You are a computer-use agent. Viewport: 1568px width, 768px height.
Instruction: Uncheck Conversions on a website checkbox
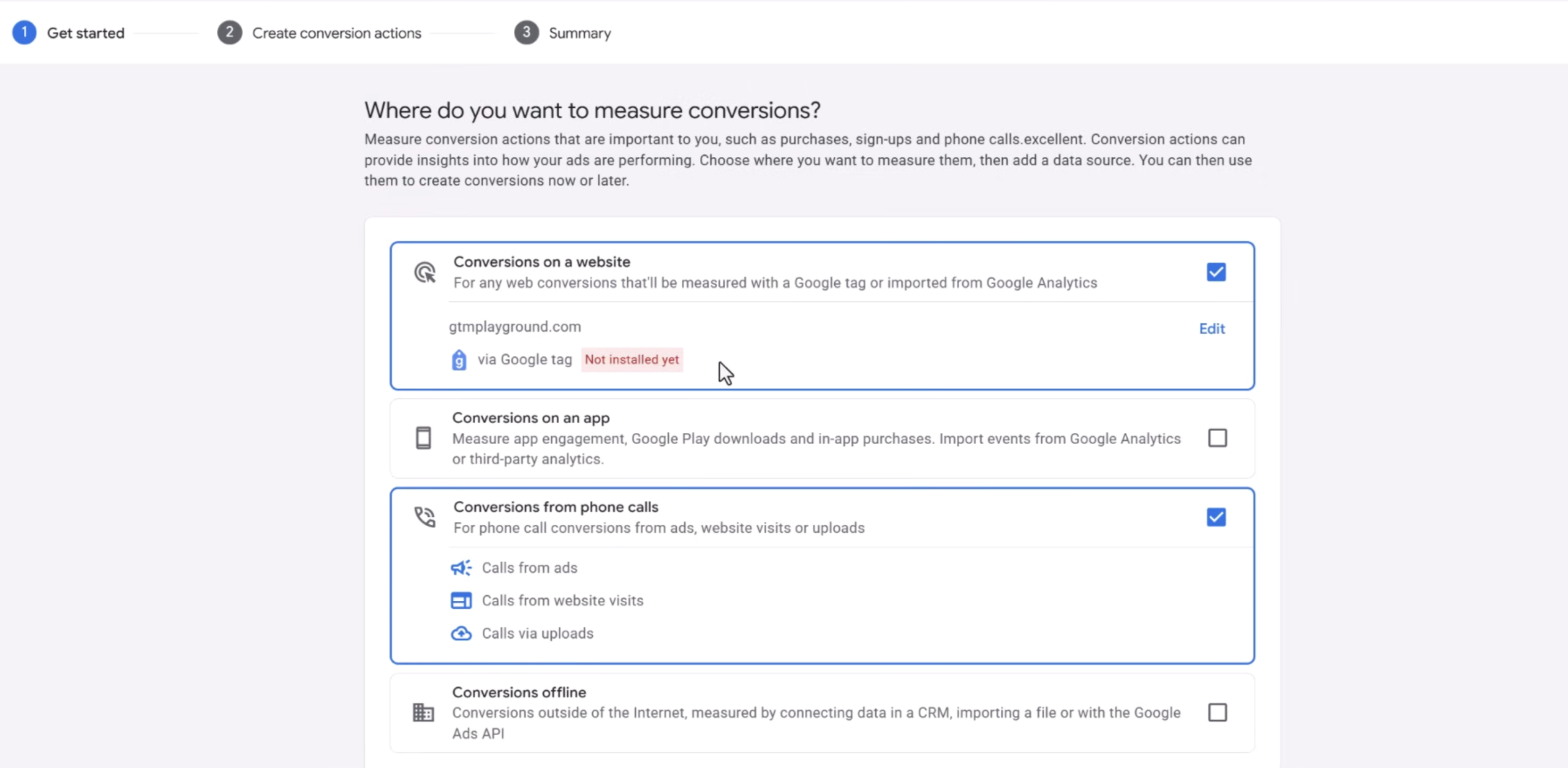[1216, 272]
